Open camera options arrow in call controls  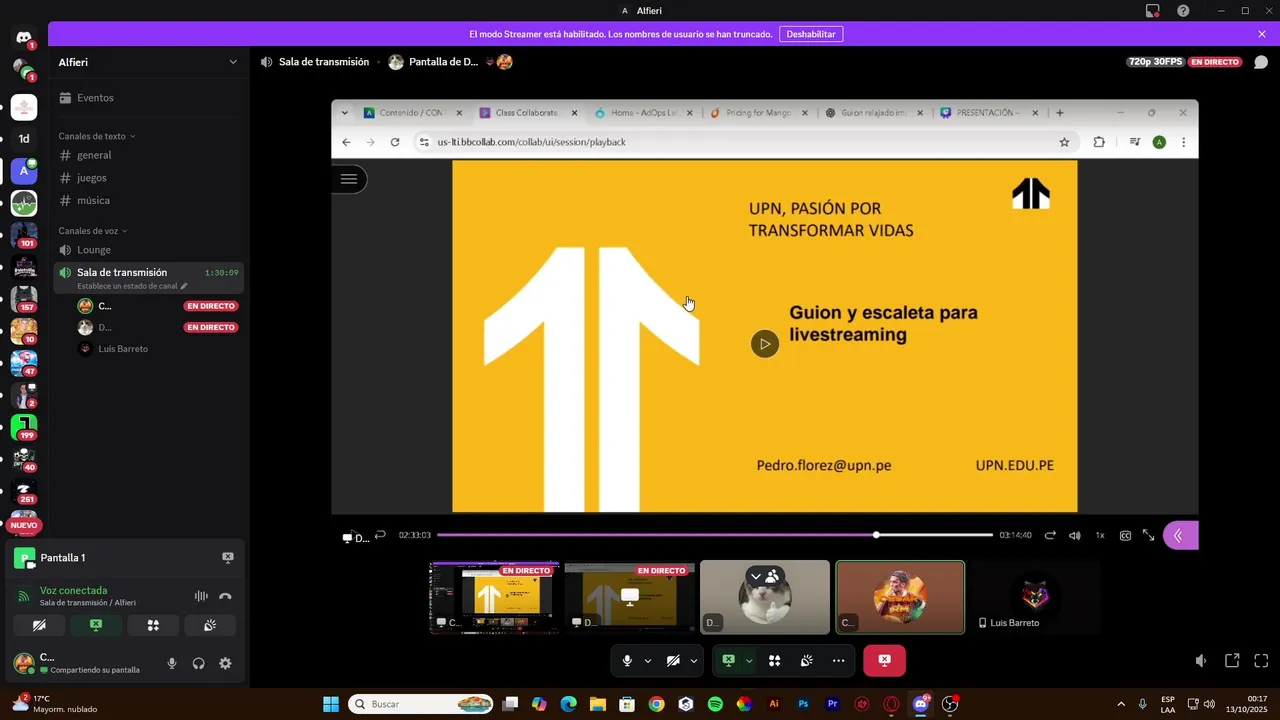click(x=693, y=661)
